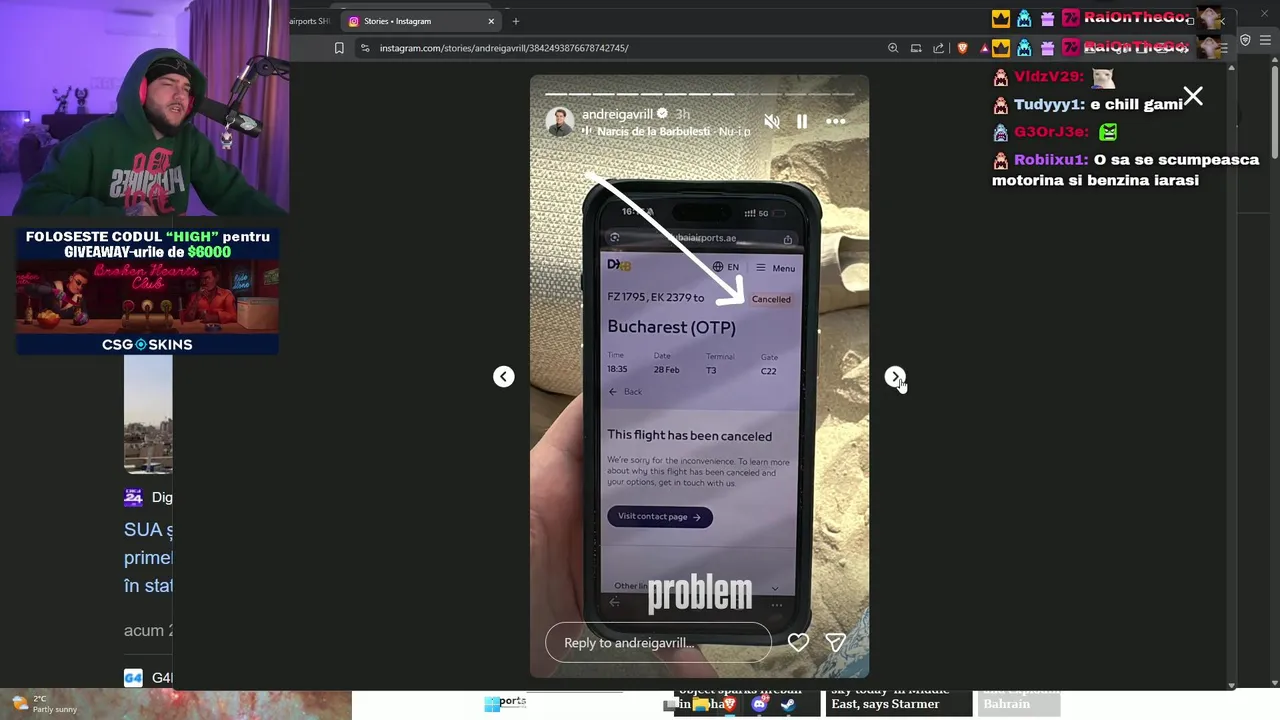The width and height of the screenshot is (1280, 720).
Task: Open the Brave Shields lion icon
Action: pos(963,48)
